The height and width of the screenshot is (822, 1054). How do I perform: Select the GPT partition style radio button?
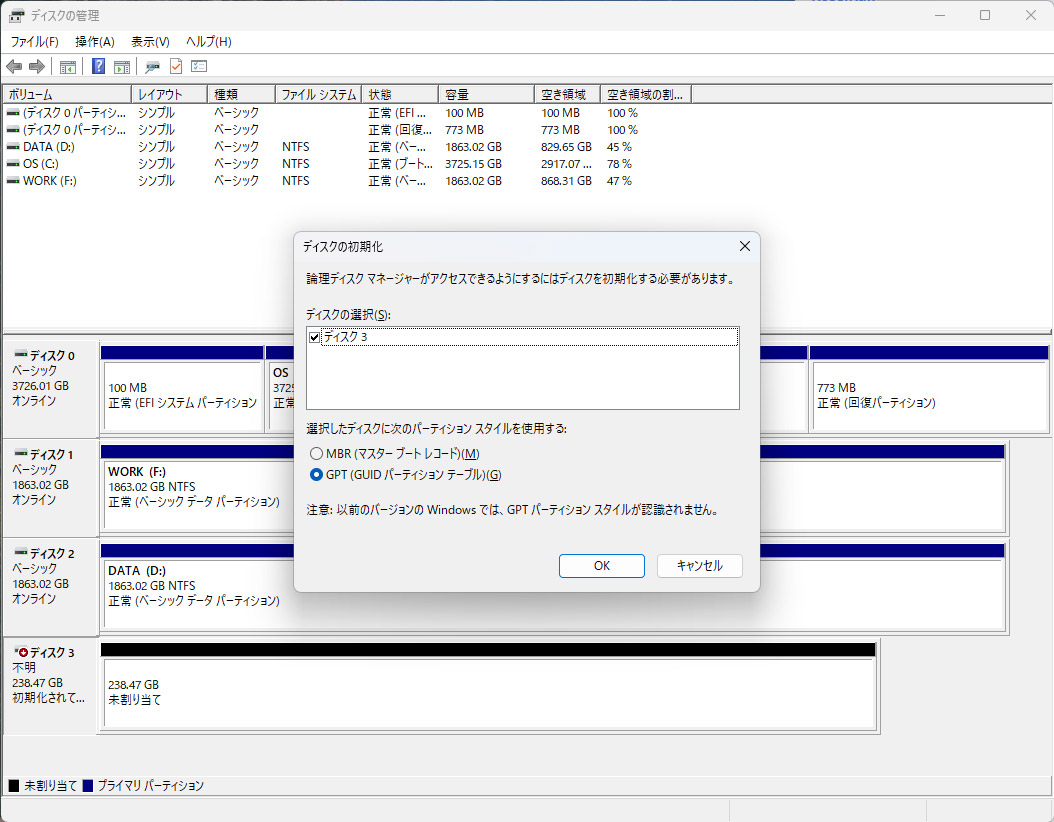pyautogui.click(x=316, y=475)
